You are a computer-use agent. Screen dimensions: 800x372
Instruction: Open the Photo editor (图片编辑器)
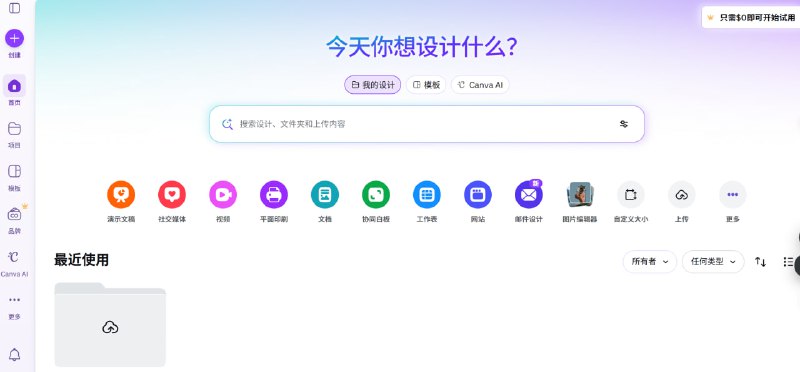[x=580, y=195]
